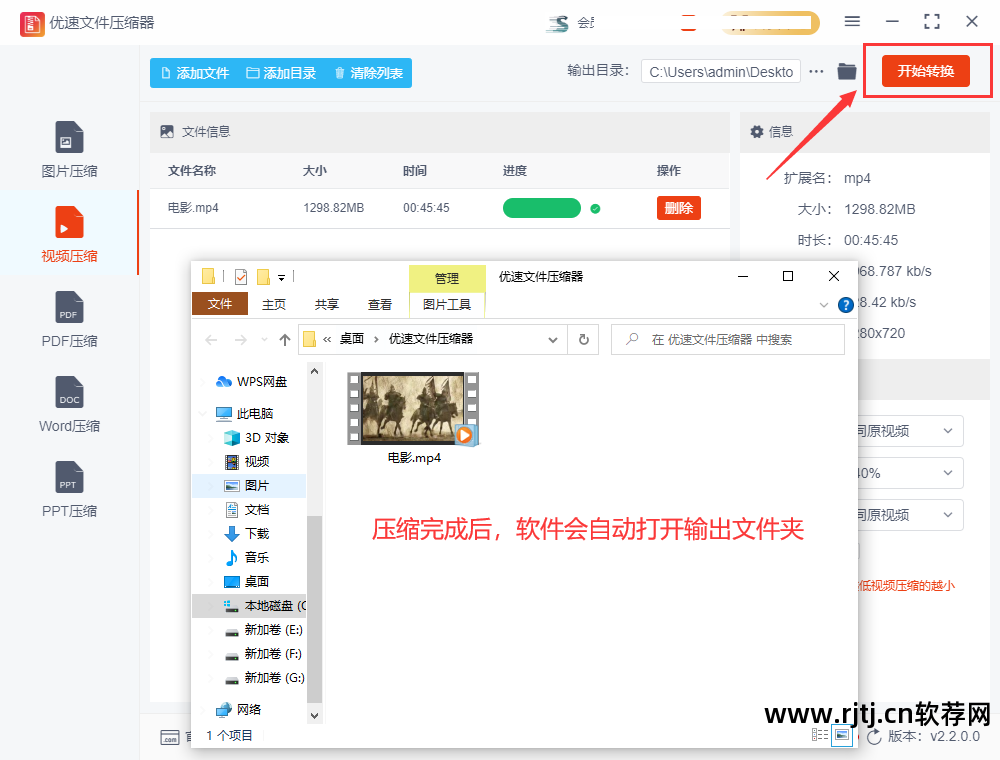Open Explorer help question mark icon
This screenshot has height=760, width=1000.
coord(845,305)
